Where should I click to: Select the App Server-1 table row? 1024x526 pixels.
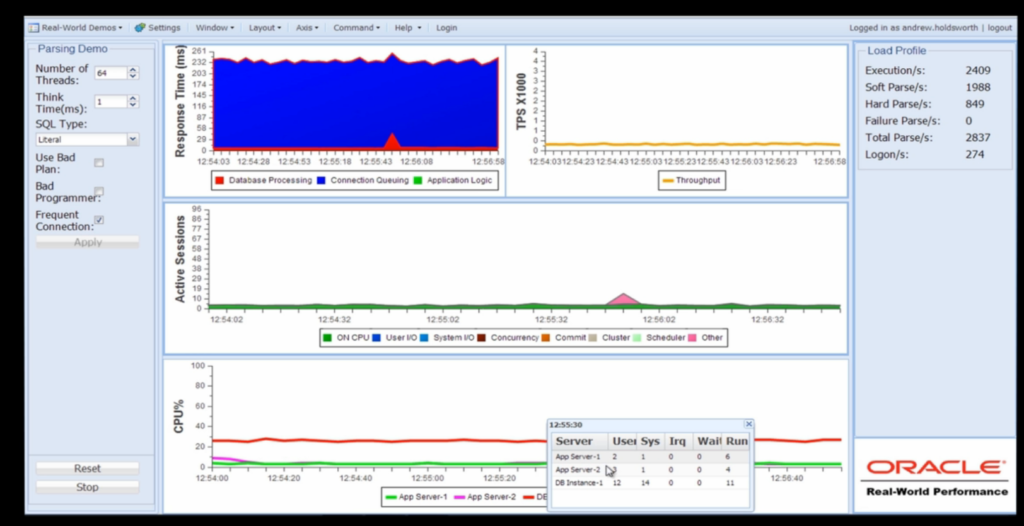click(x=650, y=457)
